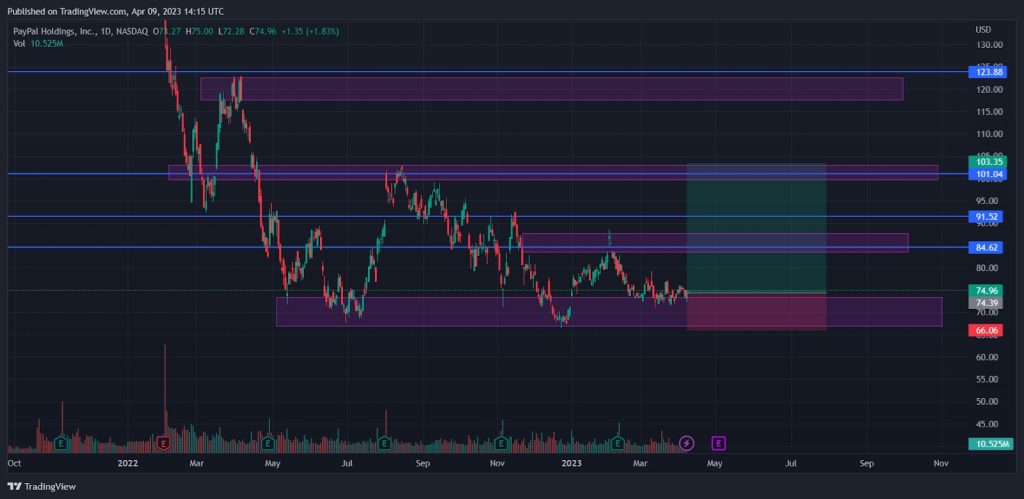
Task: Click the 2022 label on the time axis
Action: (x=128, y=464)
